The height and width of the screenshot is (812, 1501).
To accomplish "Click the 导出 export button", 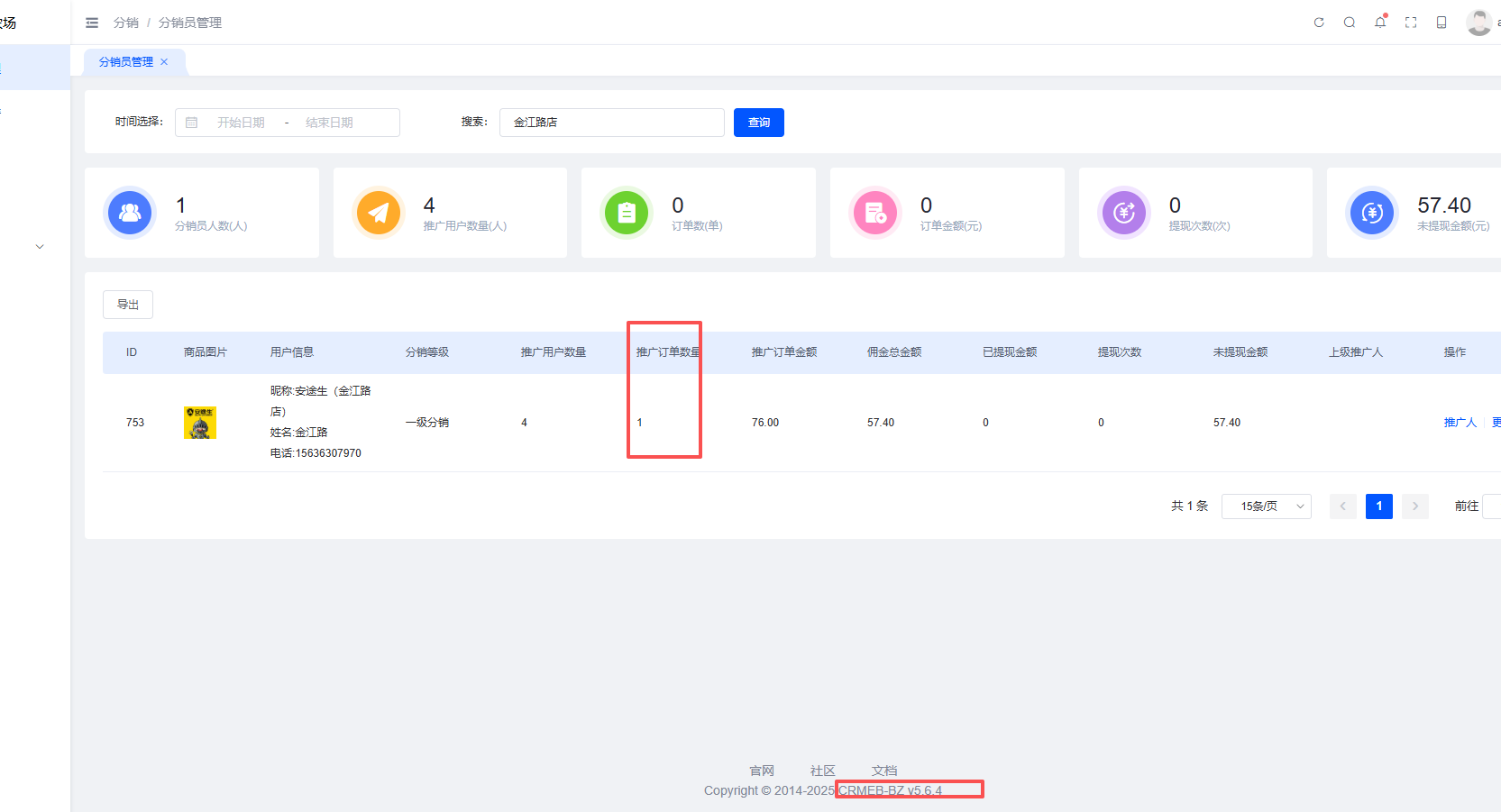I will pyautogui.click(x=128, y=305).
